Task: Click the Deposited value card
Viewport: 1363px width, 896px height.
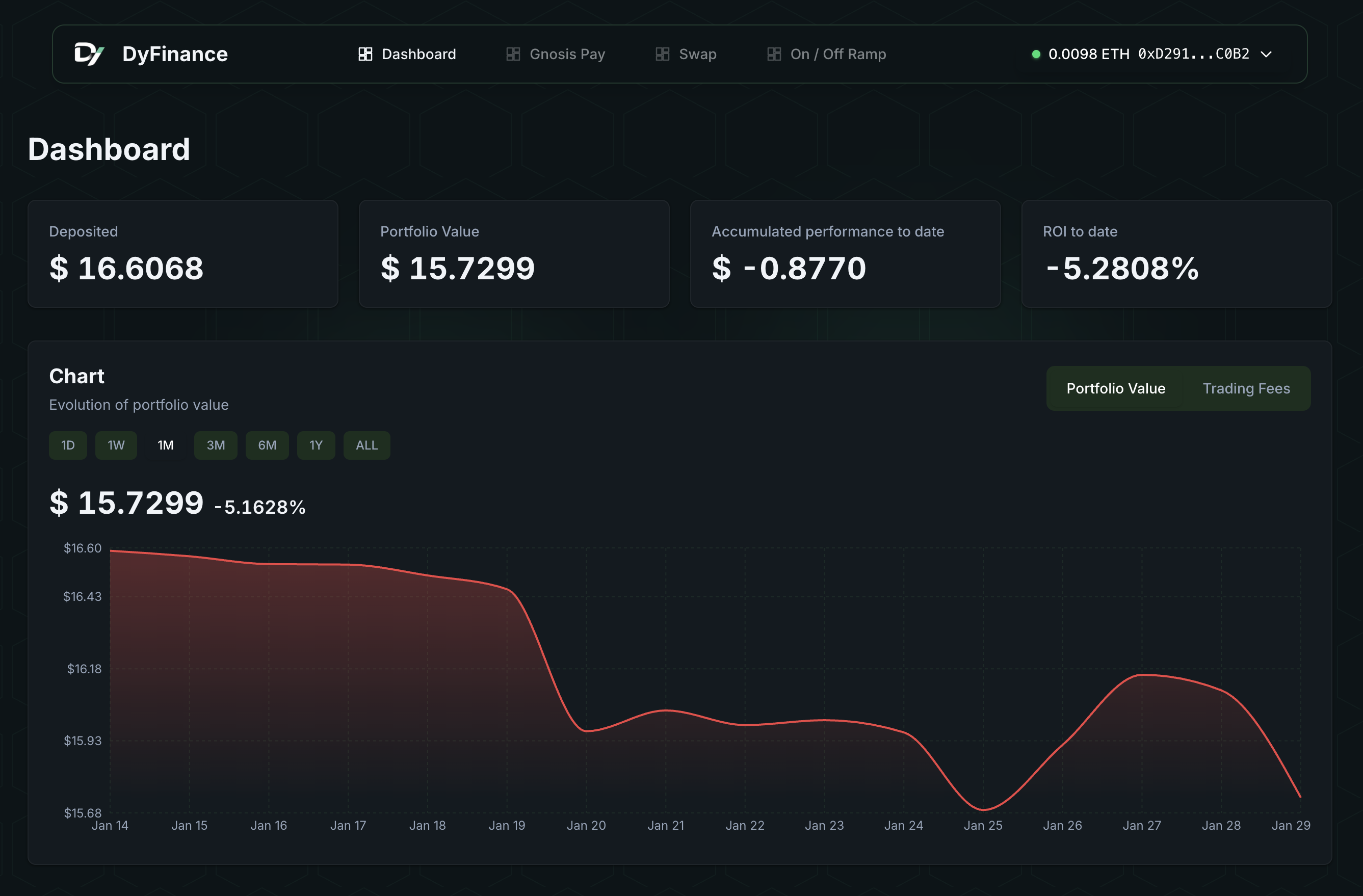Action: tap(184, 254)
